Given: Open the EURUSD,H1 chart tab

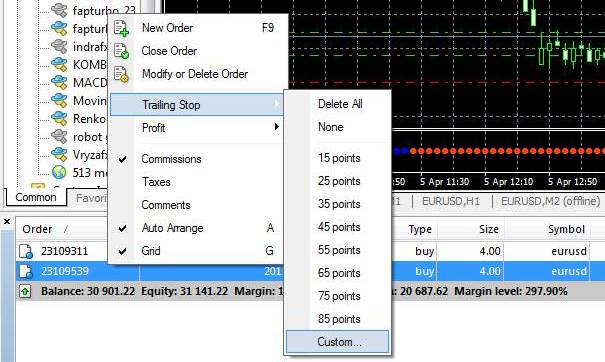Looking at the screenshot, I should [x=451, y=201].
